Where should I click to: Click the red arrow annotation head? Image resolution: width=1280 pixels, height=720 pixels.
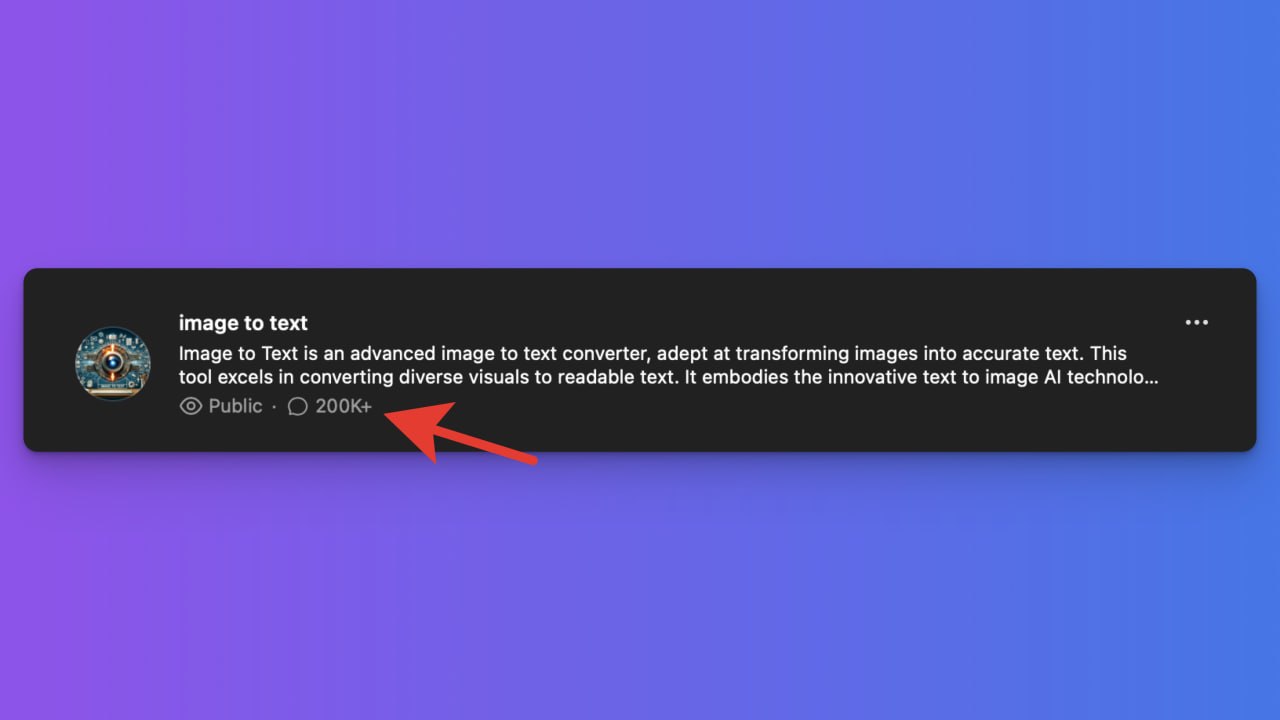click(x=415, y=428)
